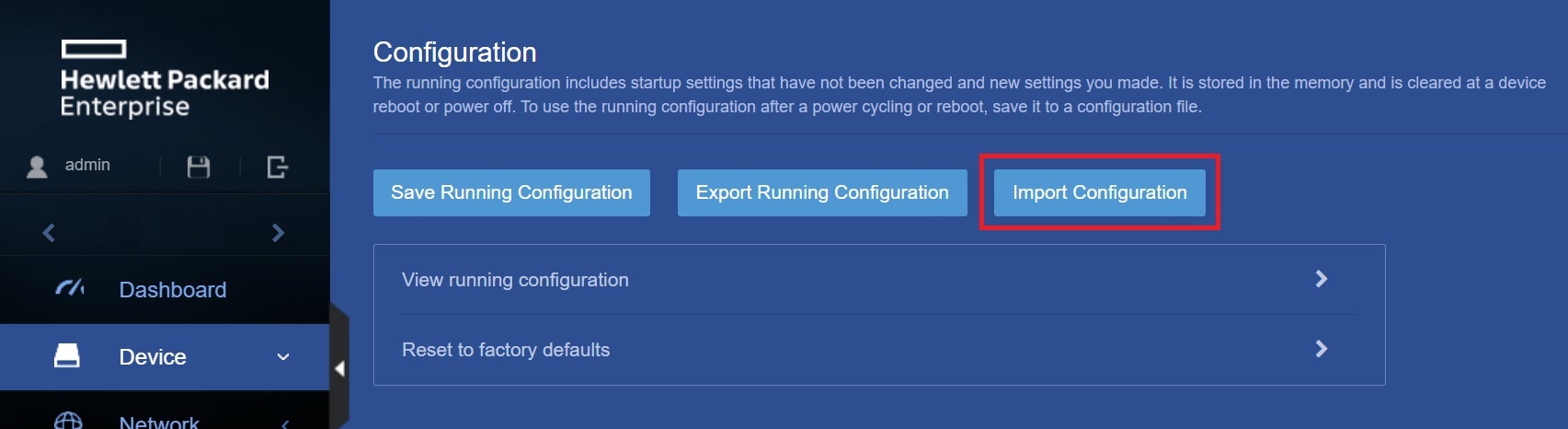Collapse the sidebar using the triangle handle
Screen dimensions: 1568x429
point(339,368)
